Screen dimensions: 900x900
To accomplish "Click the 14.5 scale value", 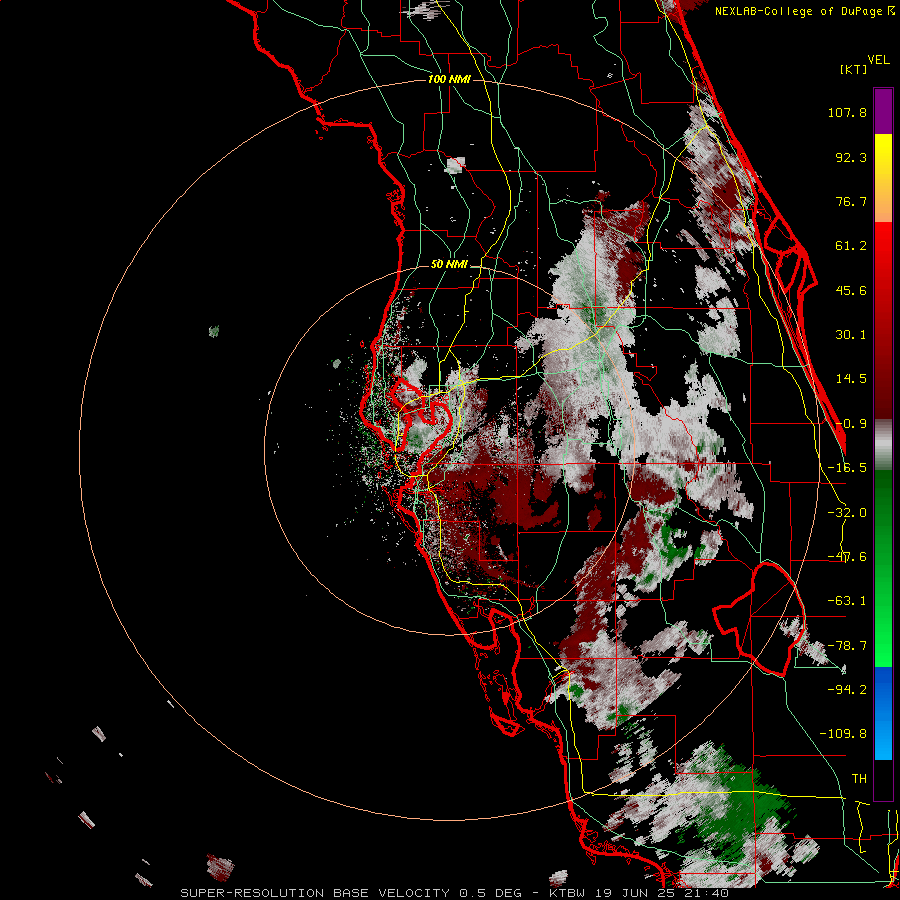I will tap(851, 379).
